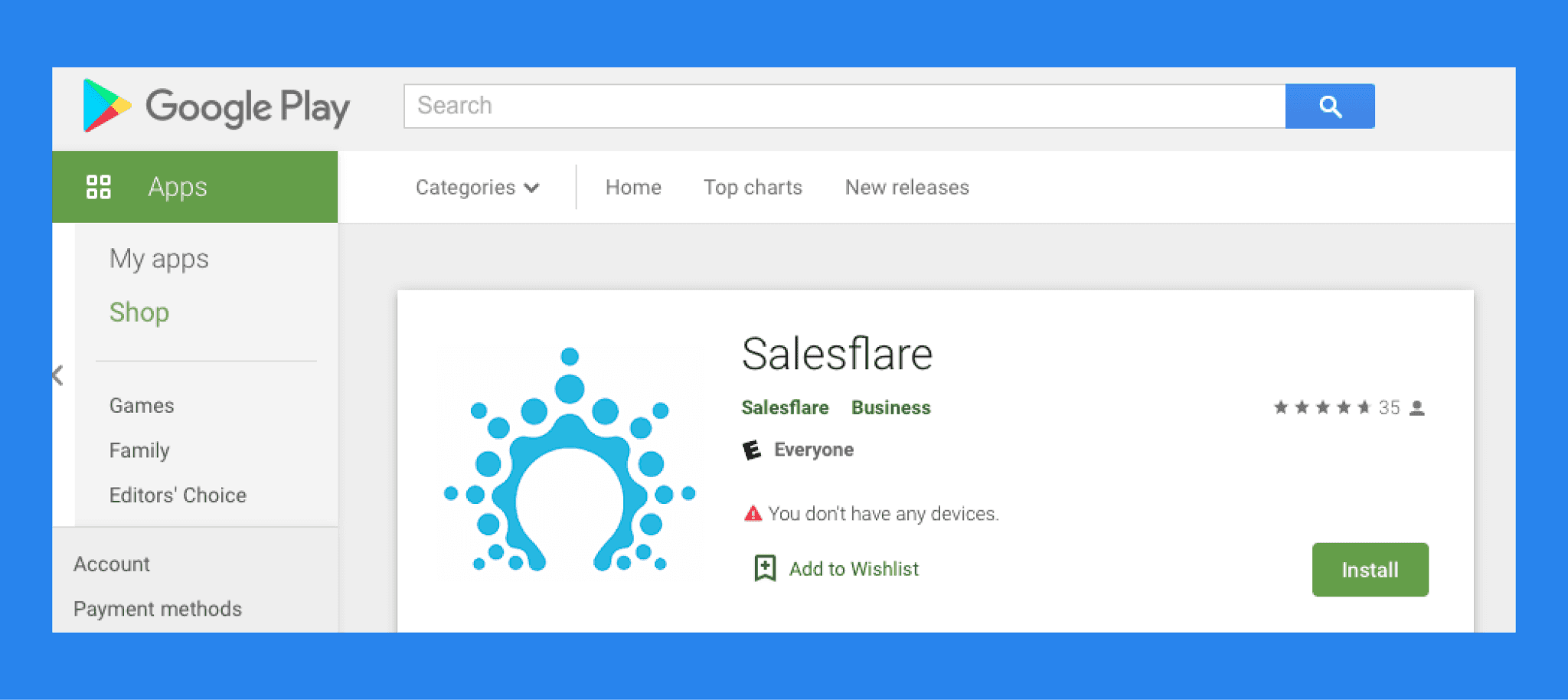This screenshot has height=700, width=1568.
Task: Select Shop in the sidebar
Action: point(139,312)
